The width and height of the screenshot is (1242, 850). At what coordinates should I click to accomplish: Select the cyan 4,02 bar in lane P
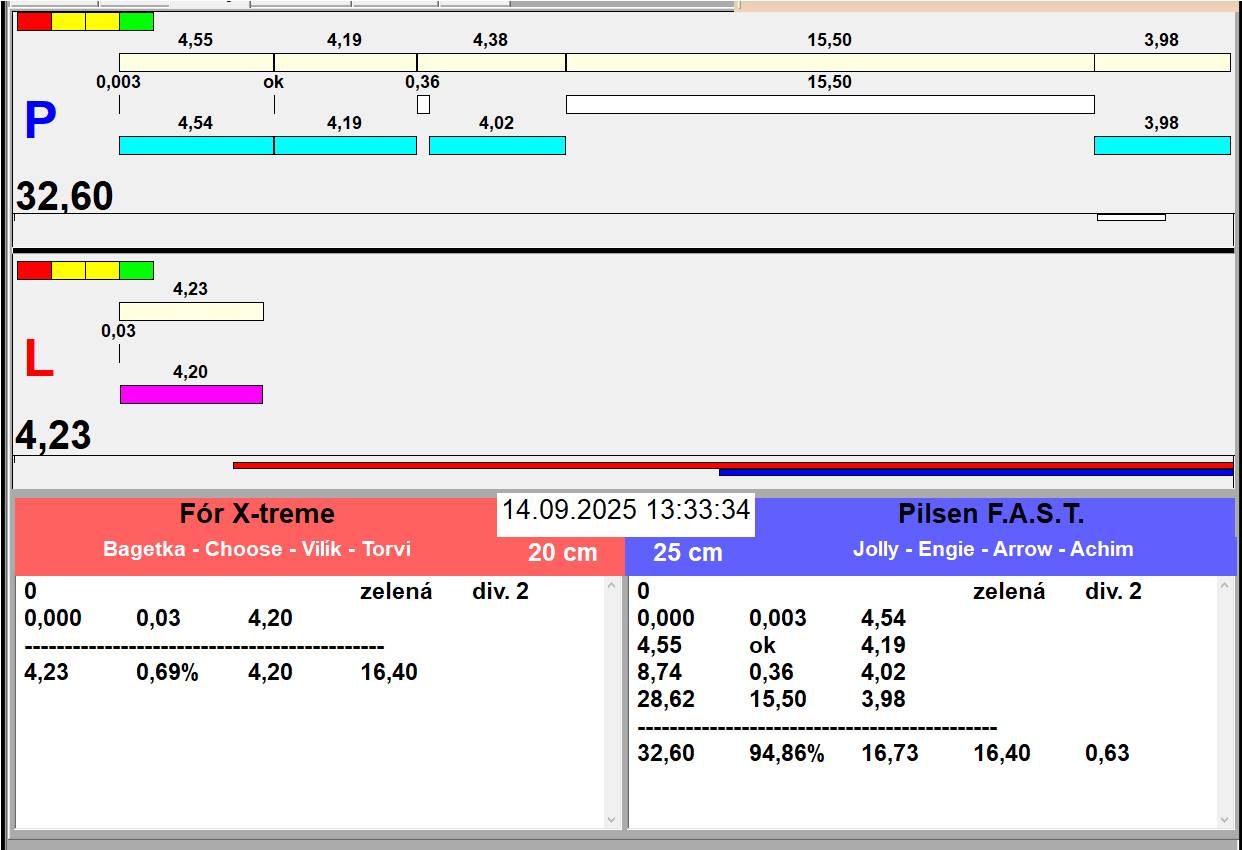[497, 145]
